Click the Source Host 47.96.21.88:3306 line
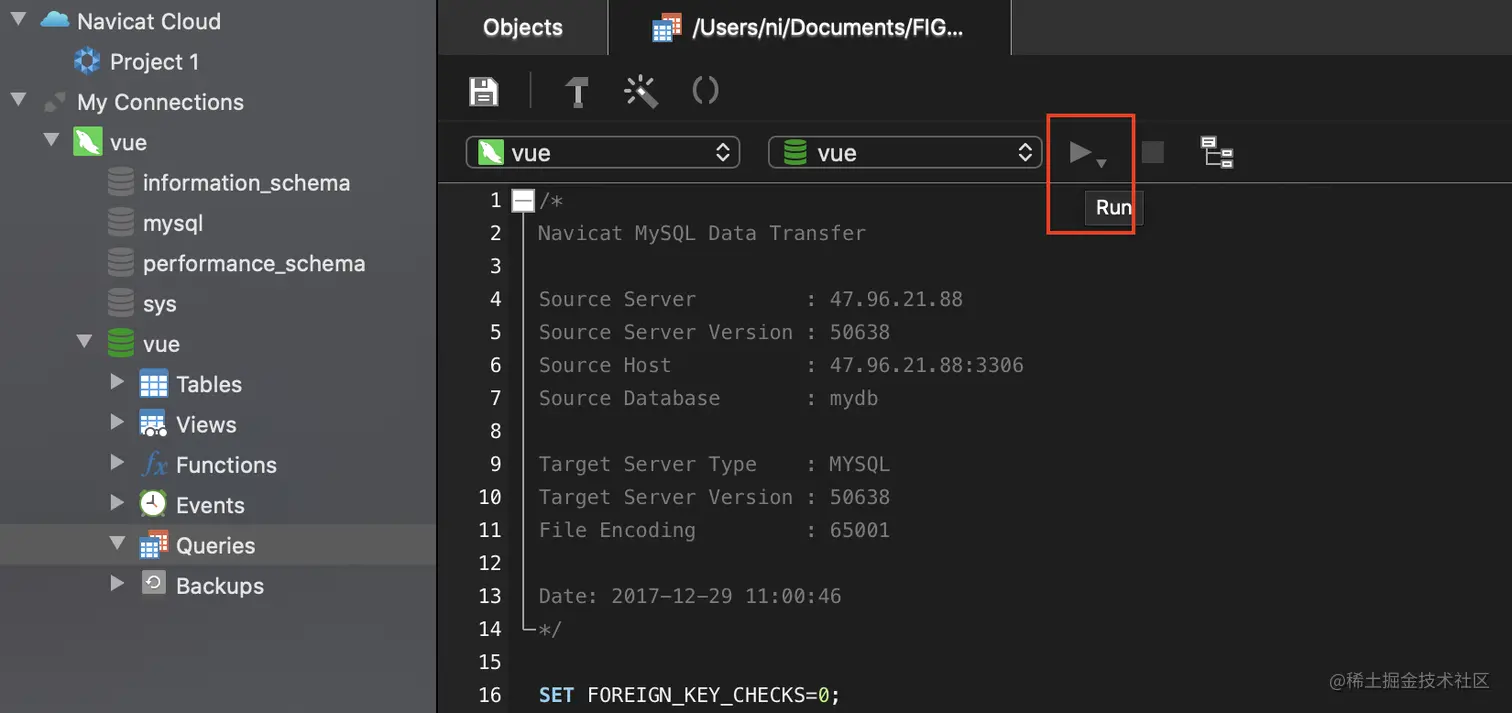Image resolution: width=1512 pixels, height=713 pixels. tap(781, 365)
